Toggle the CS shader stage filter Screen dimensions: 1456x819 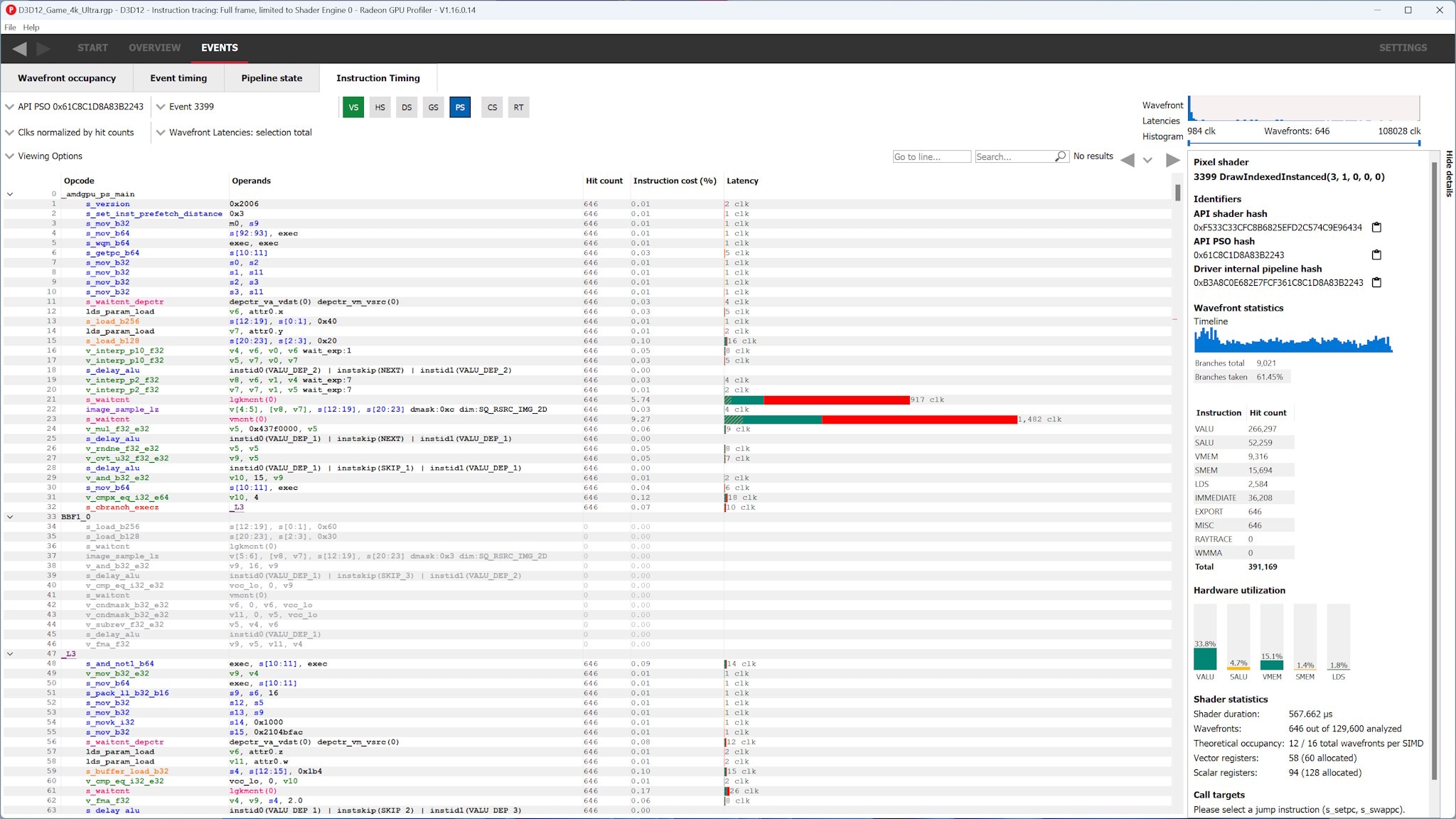[491, 107]
